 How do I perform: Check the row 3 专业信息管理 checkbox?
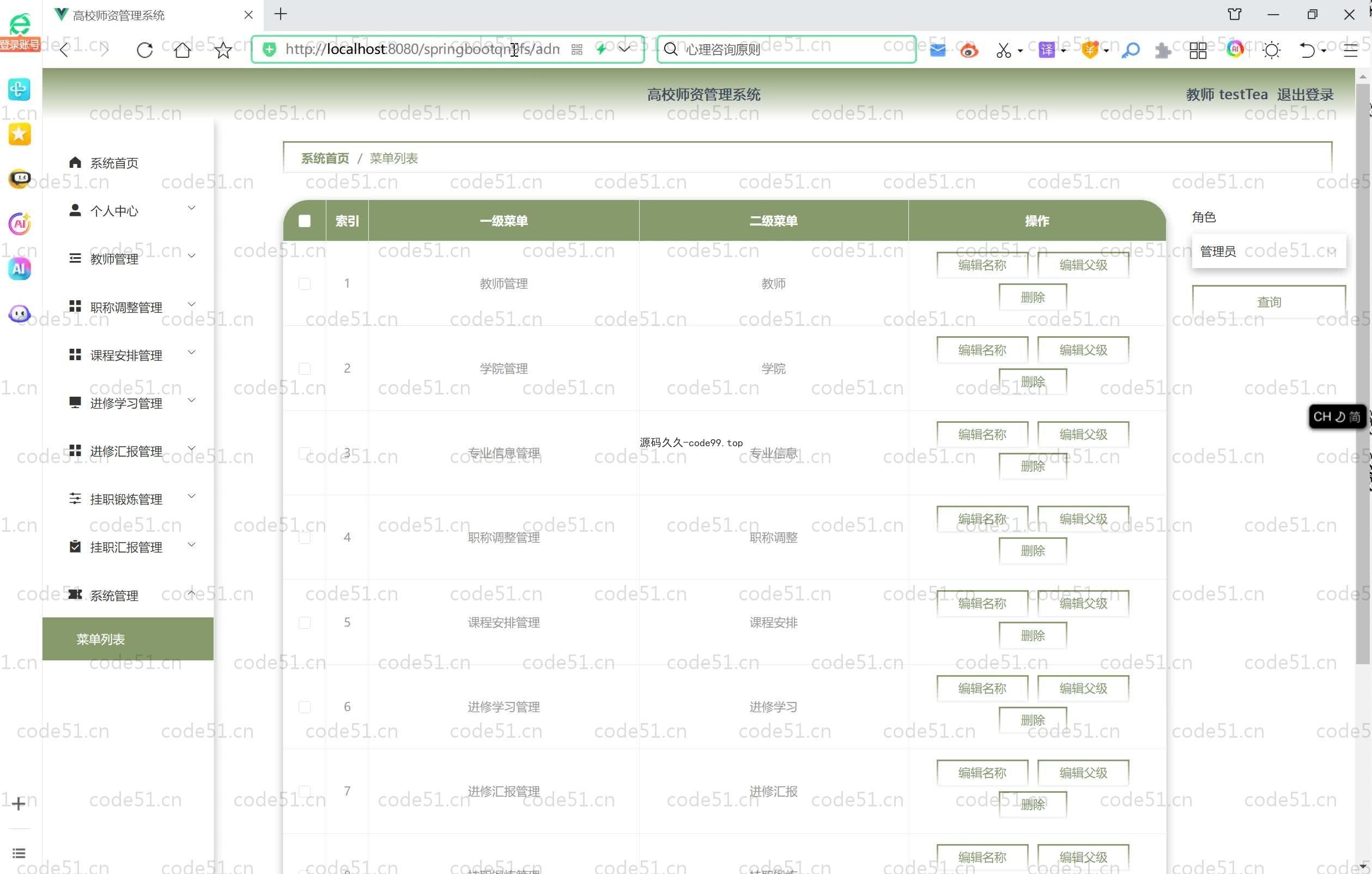pyautogui.click(x=304, y=453)
